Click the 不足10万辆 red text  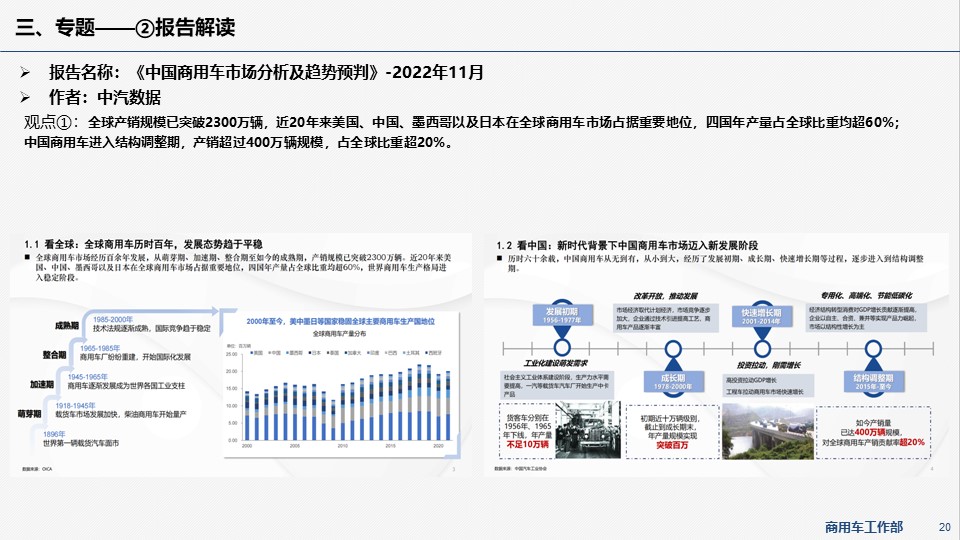(528, 444)
